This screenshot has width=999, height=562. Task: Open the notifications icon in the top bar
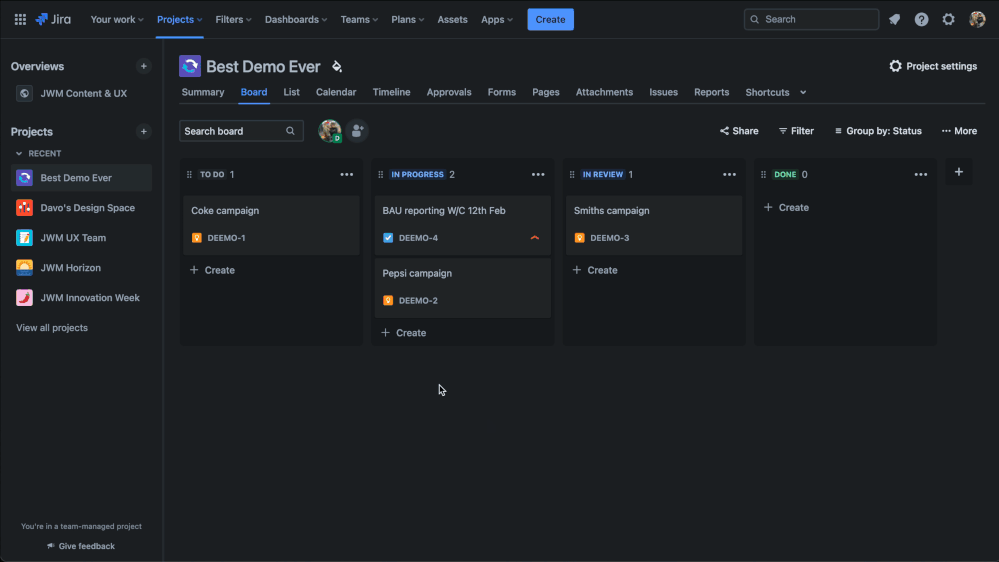pos(894,19)
